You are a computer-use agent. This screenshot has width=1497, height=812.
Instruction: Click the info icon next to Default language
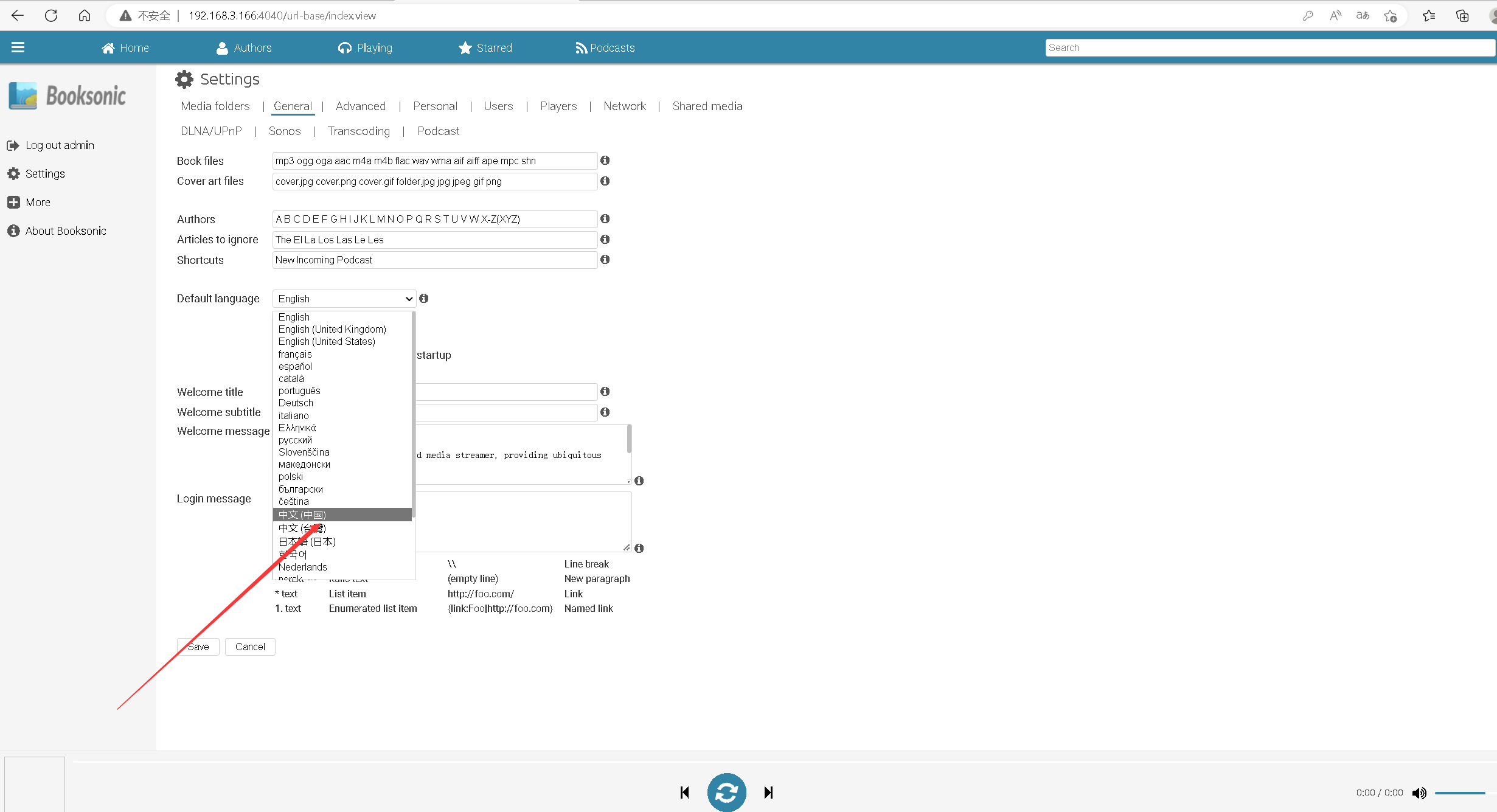point(424,299)
